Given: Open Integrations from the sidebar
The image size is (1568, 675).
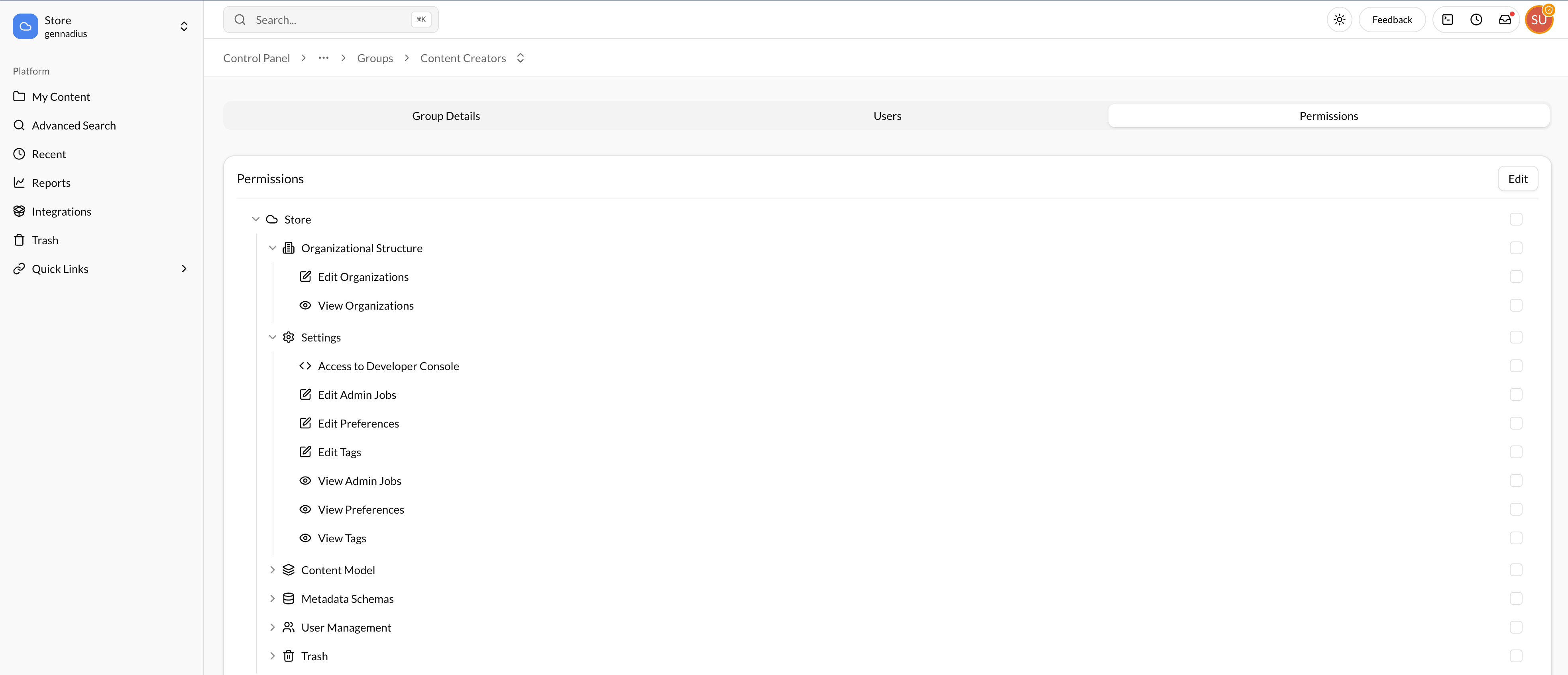Looking at the screenshot, I should [x=61, y=211].
